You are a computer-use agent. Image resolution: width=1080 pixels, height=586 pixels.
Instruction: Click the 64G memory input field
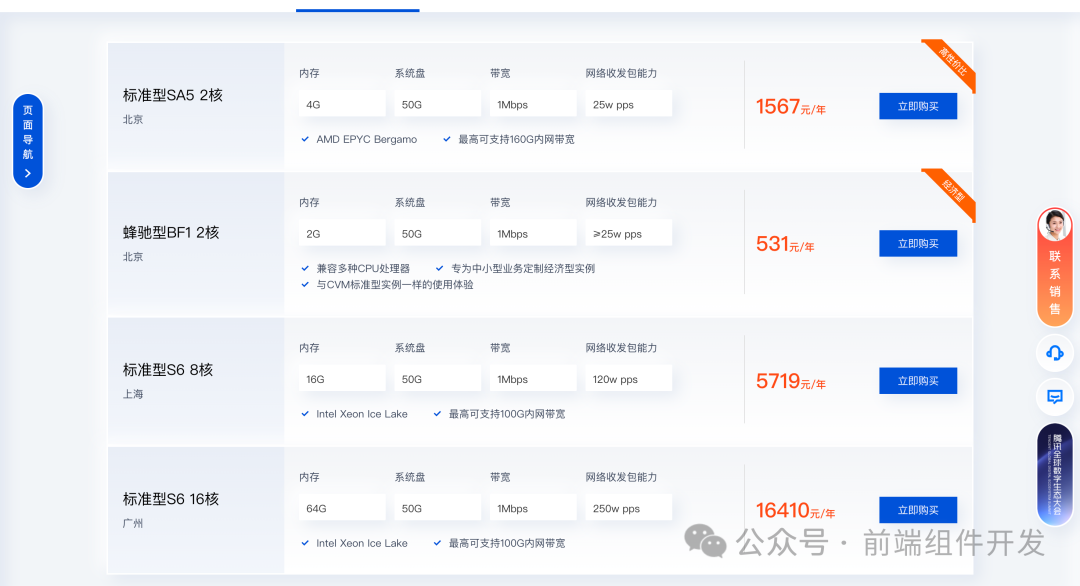point(341,507)
